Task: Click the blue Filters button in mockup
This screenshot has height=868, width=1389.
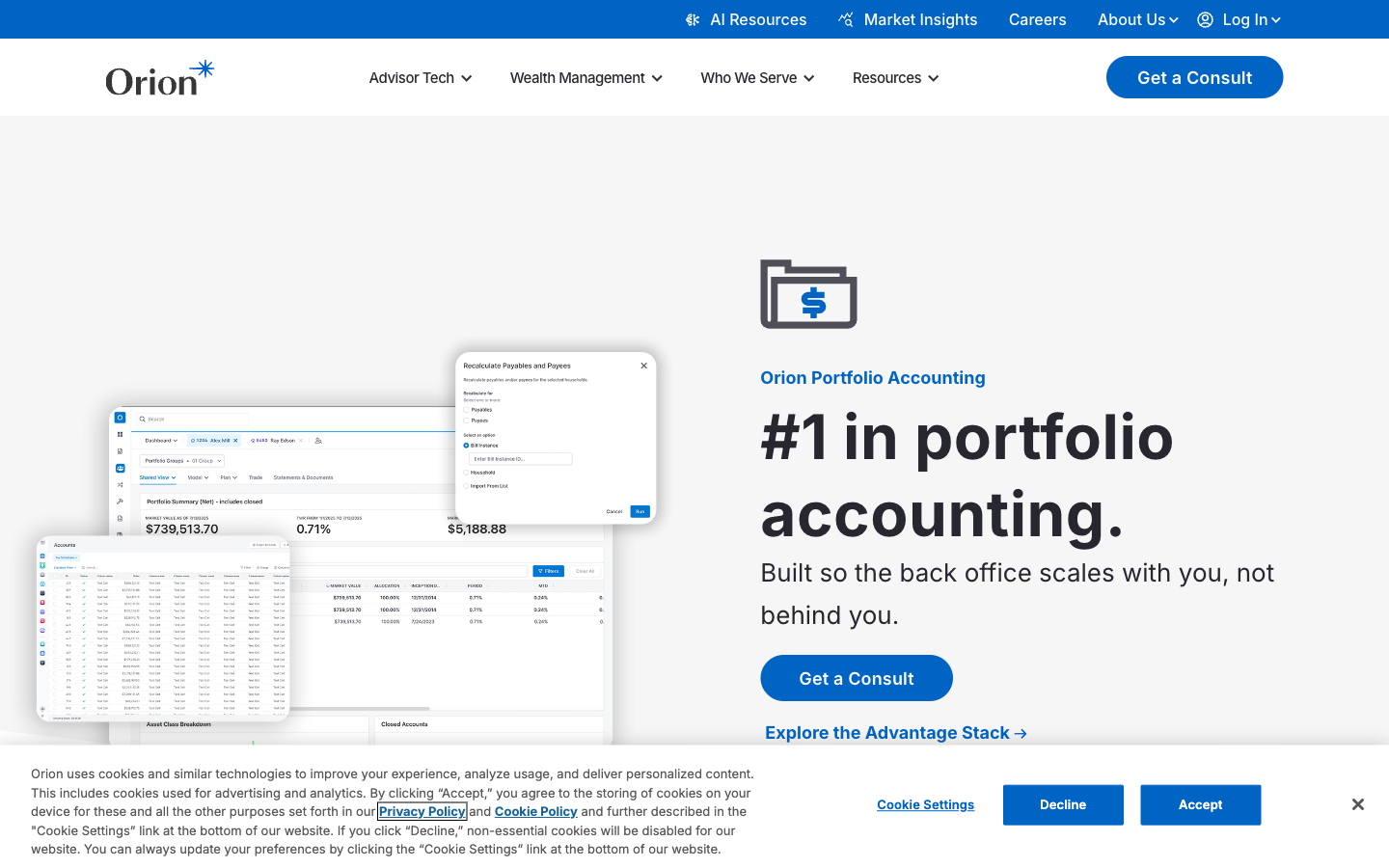Action: [549, 571]
